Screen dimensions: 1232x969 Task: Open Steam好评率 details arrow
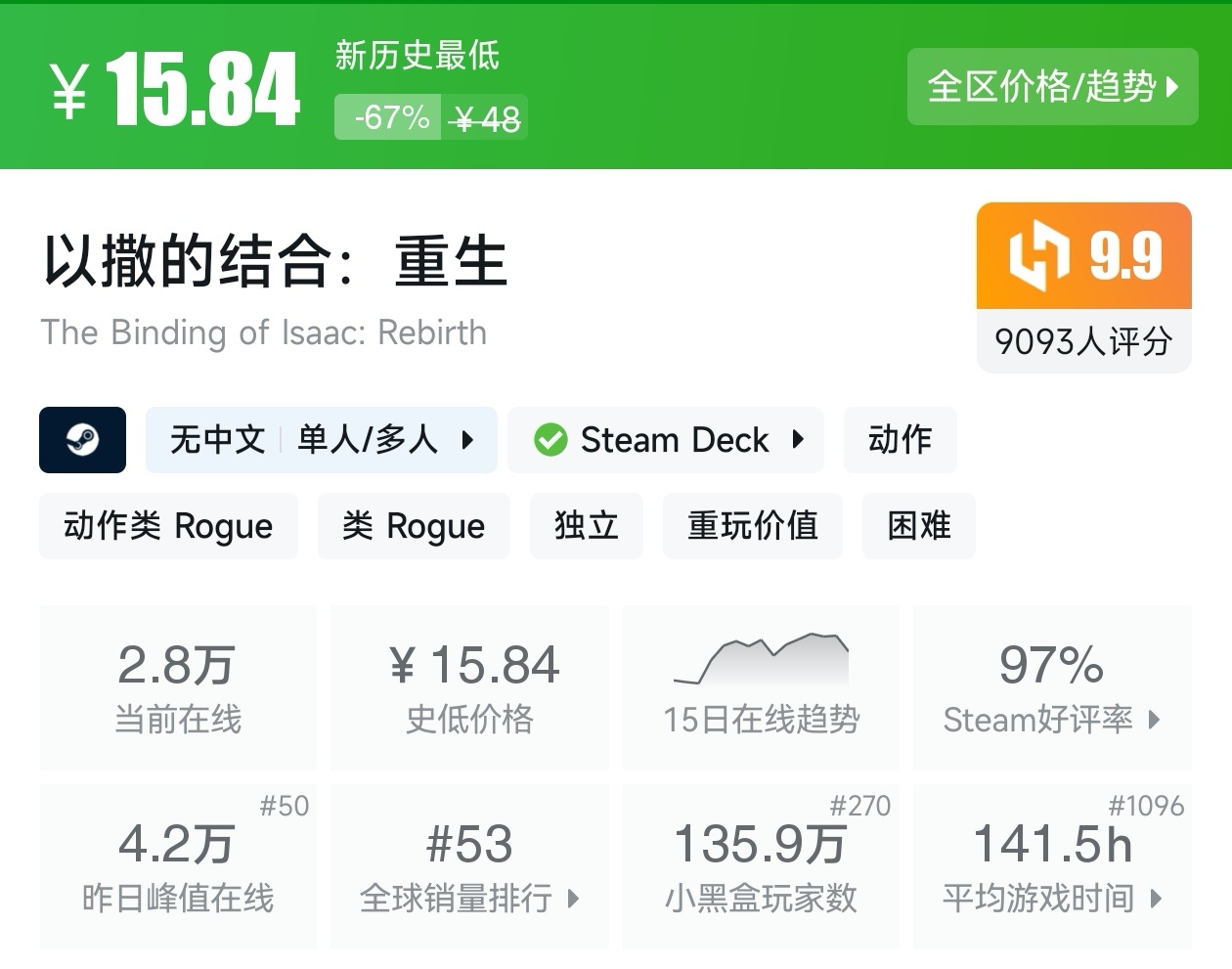pos(1154,721)
